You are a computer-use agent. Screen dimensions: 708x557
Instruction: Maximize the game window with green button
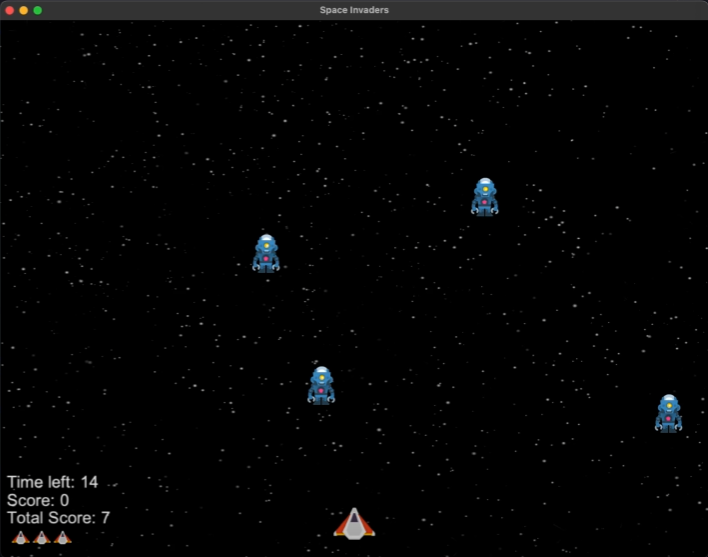(38, 10)
